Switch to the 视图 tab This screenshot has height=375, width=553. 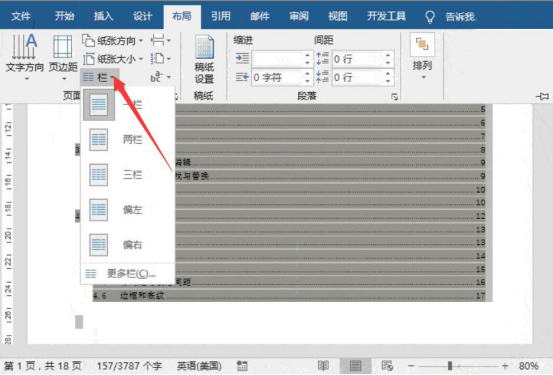pos(338,16)
